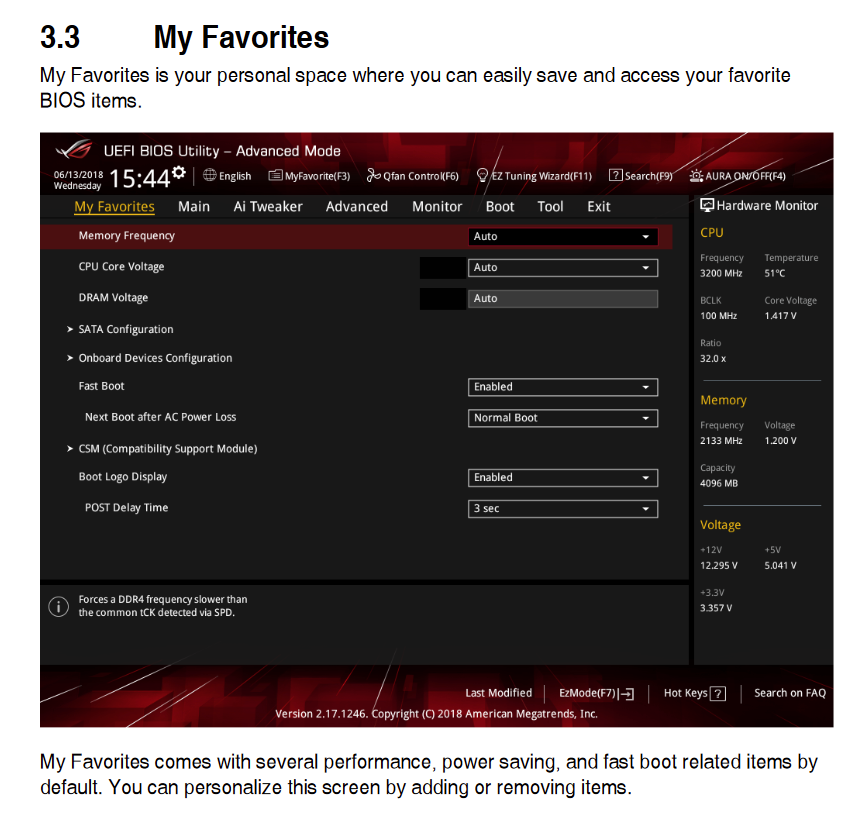This screenshot has width=861, height=825.
Task: Open the Exit tab
Action: tap(599, 207)
